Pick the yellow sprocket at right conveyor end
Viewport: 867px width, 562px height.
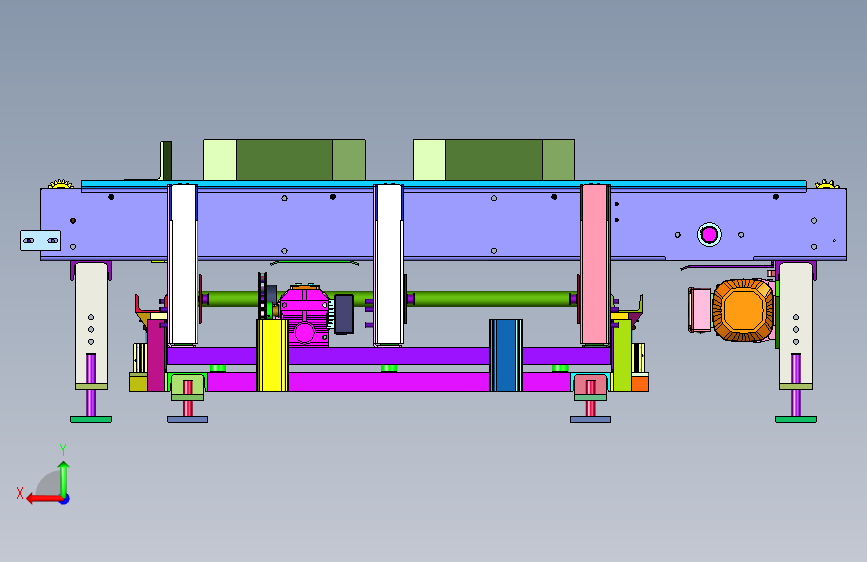pyautogui.click(x=827, y=184)
